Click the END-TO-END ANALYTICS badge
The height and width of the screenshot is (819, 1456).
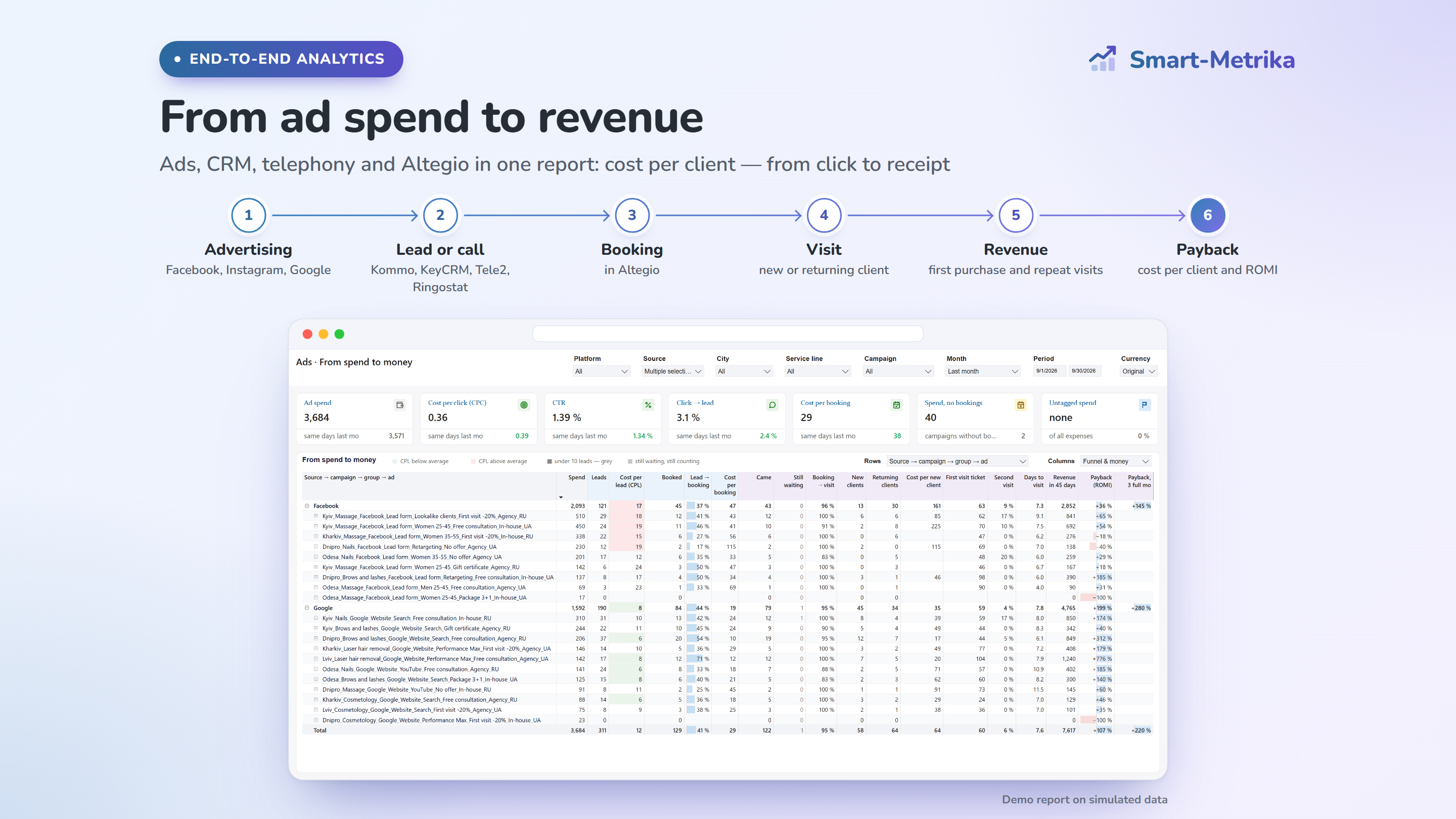(281, 59)
